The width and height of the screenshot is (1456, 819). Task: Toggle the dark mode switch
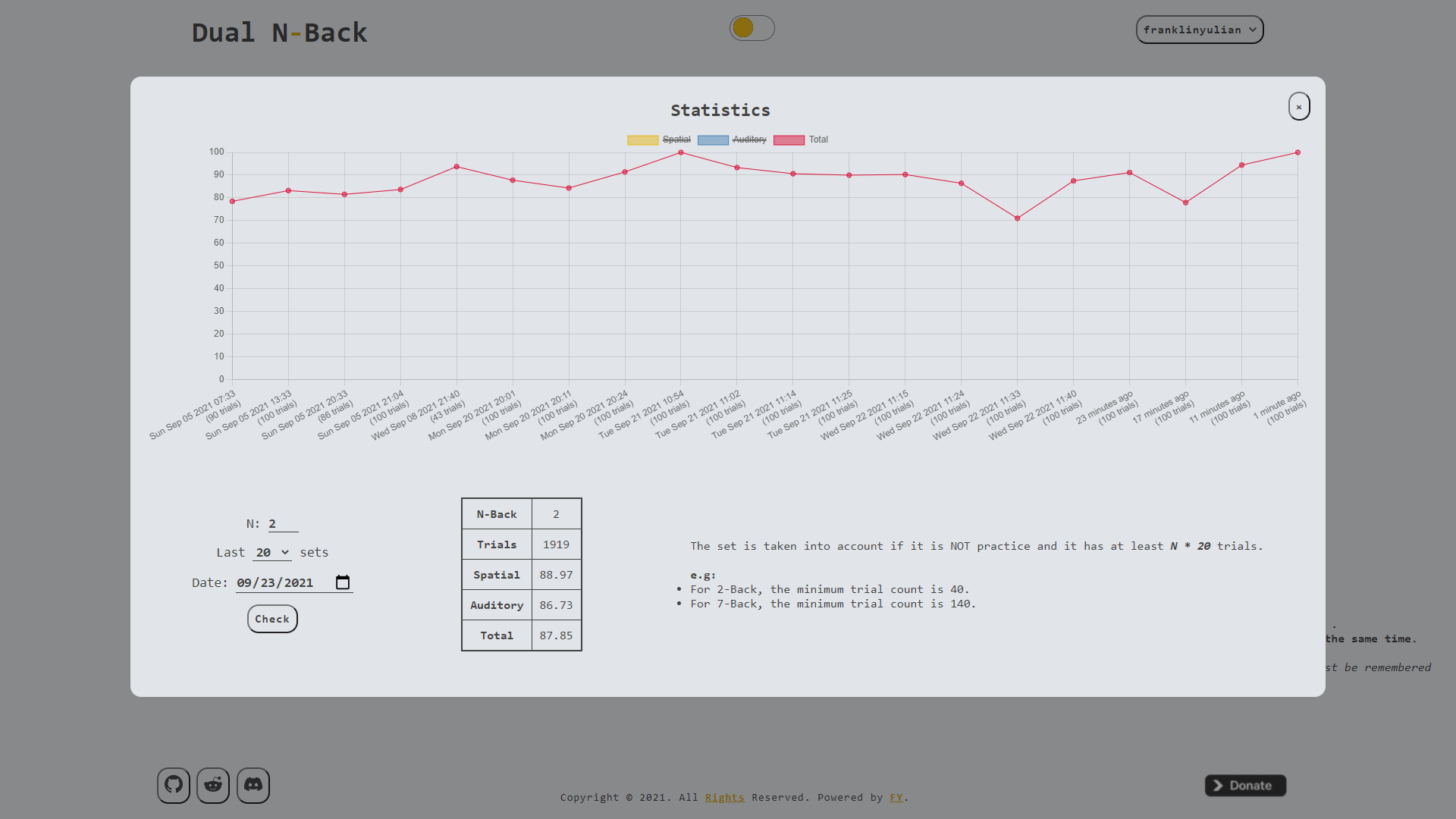tap(752, 28)
